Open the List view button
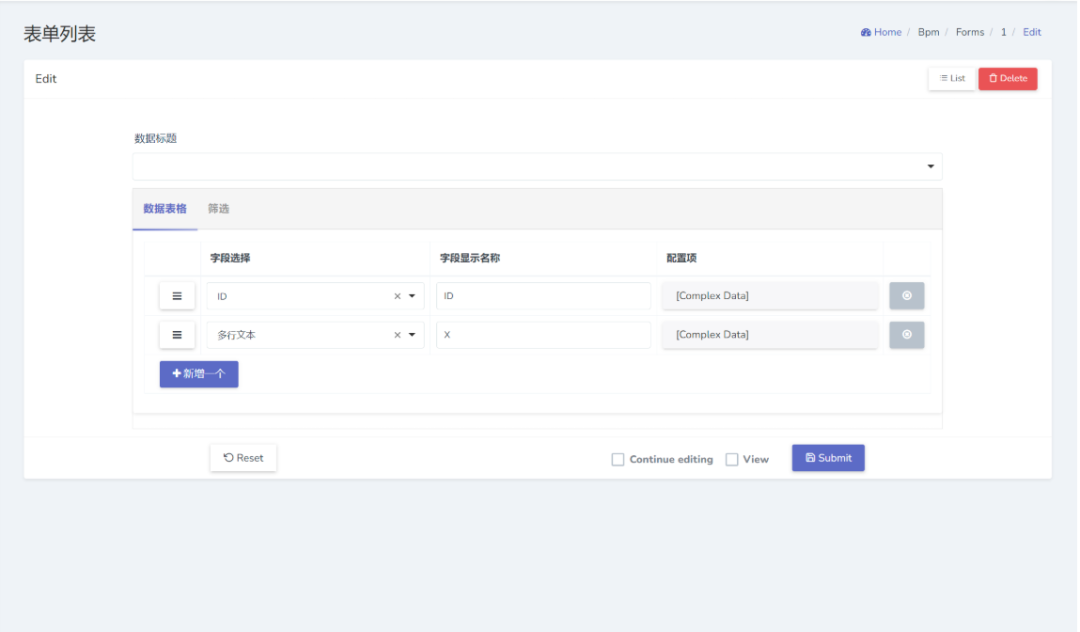Viewport: 1080px width, 632px height. pyautogui.click(x=953, y=78)
